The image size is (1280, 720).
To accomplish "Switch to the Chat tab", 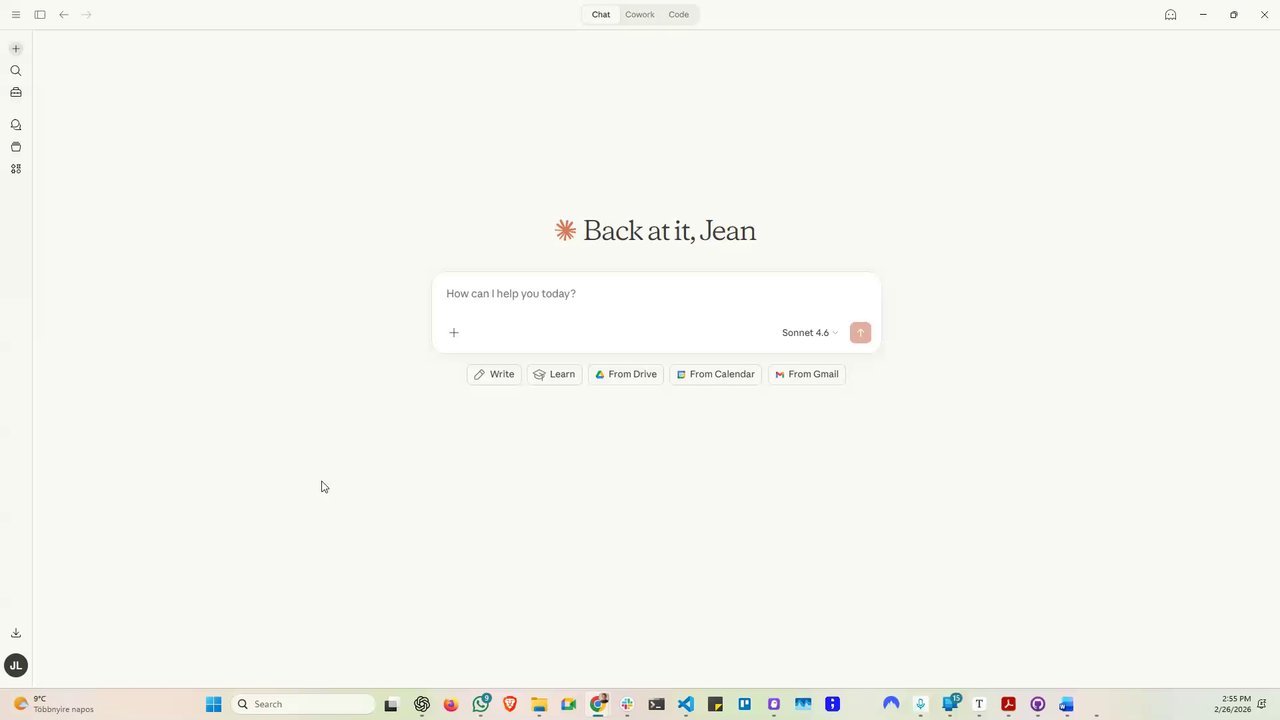I will [x=601, y=15].
